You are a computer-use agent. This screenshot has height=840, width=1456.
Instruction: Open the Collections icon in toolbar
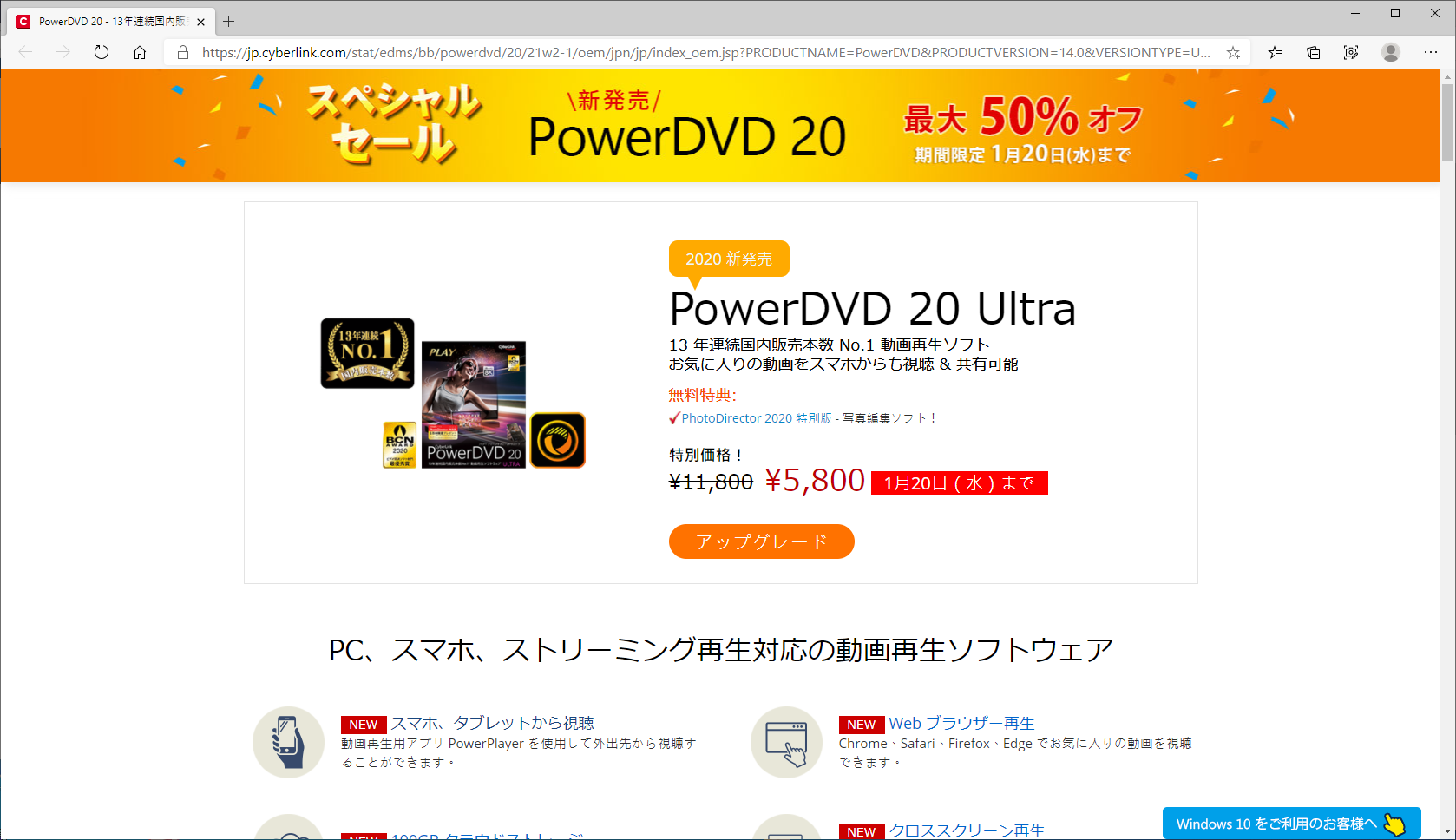click(1314, 52)
